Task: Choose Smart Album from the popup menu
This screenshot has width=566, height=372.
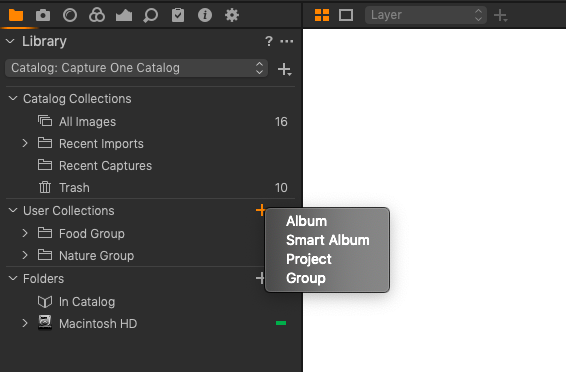Action: coord(327,240)
